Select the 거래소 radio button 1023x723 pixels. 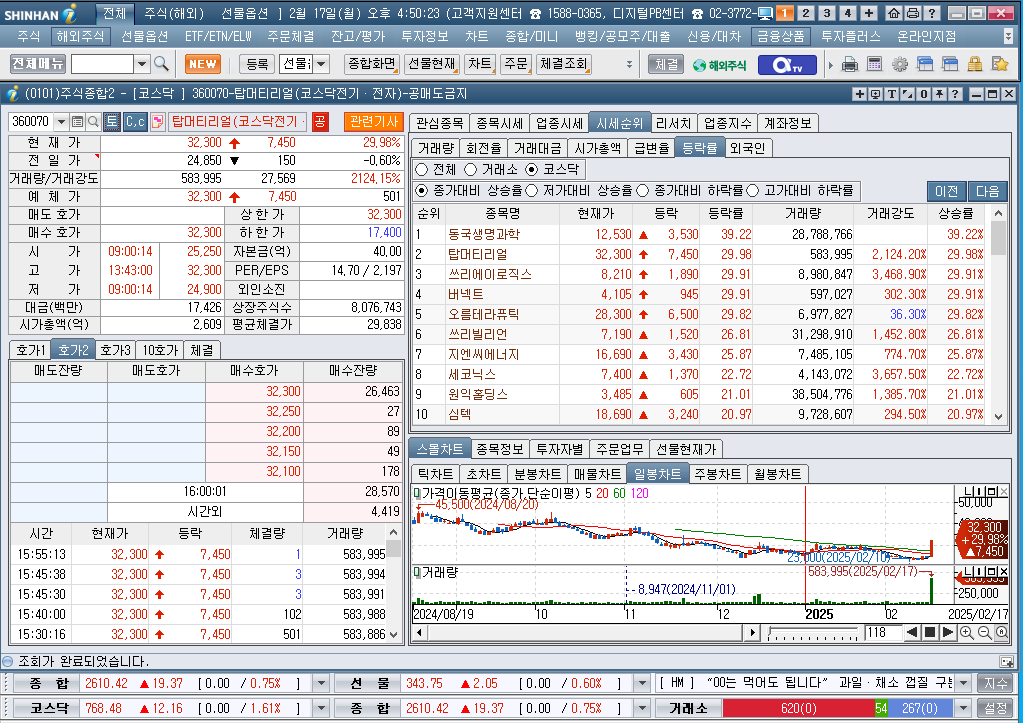pyautogui.click(x=470, y=170)
